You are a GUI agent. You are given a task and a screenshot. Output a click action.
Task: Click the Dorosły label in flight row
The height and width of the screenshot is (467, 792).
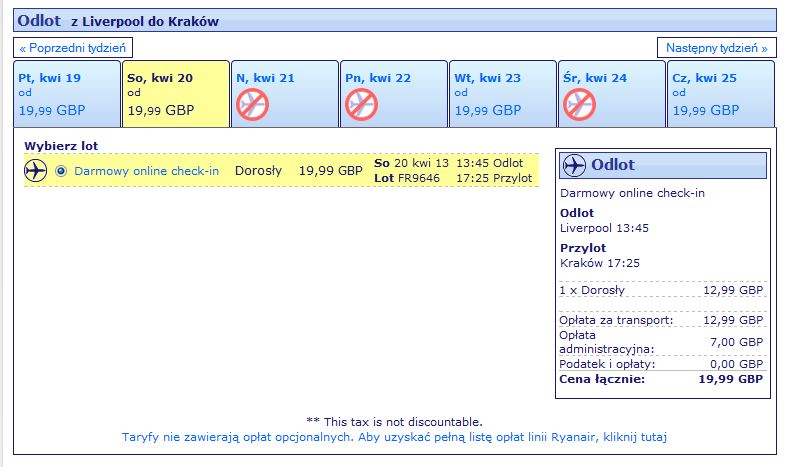tap(258, 171)
